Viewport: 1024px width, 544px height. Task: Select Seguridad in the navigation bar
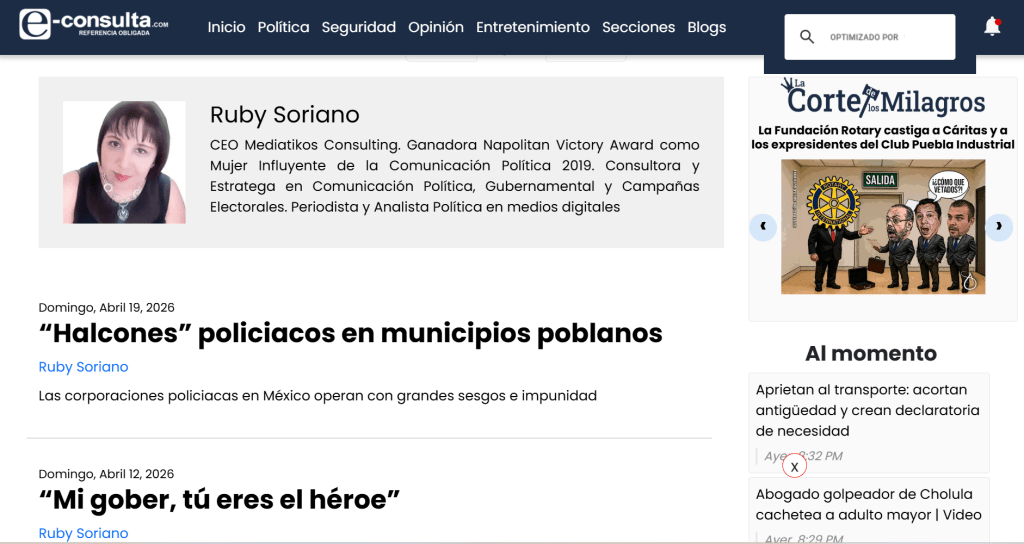pos(358,27)
